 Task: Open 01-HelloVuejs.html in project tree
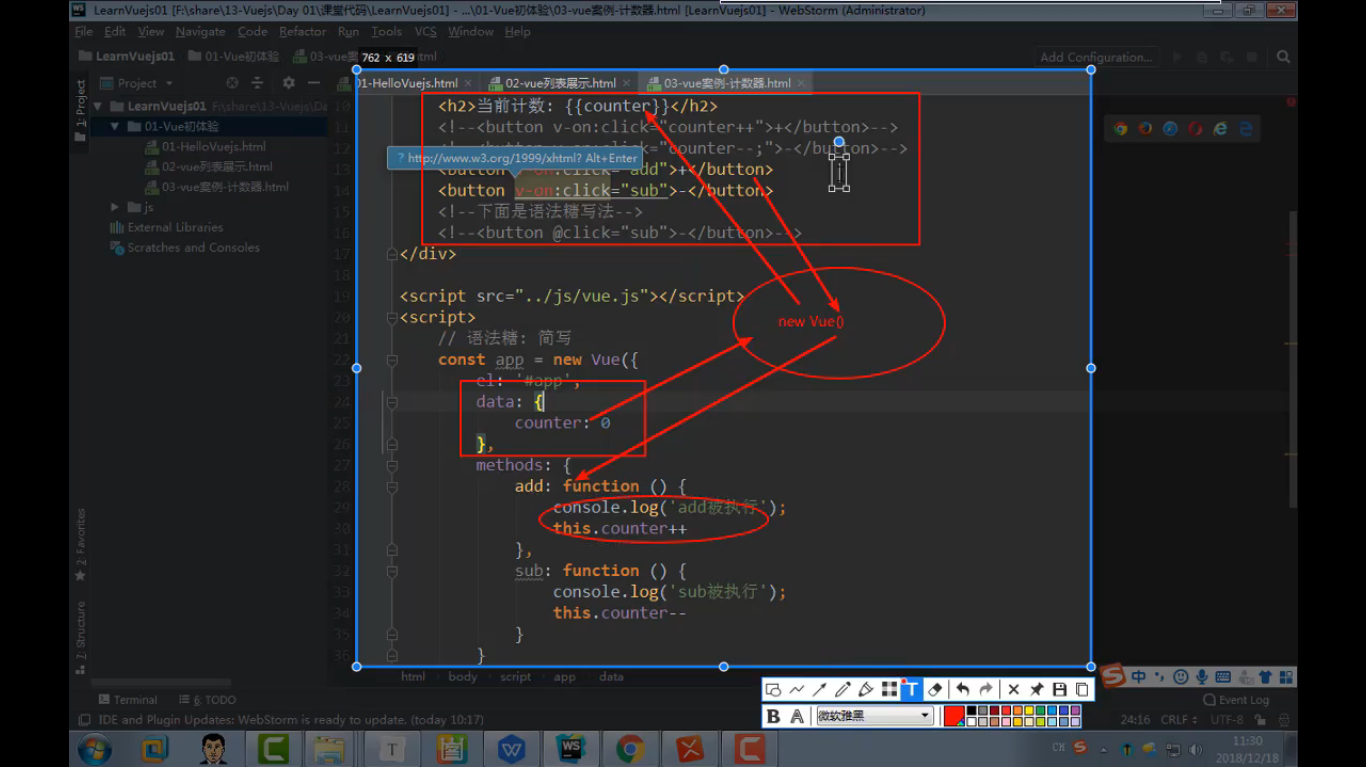[x=207, y=147]
